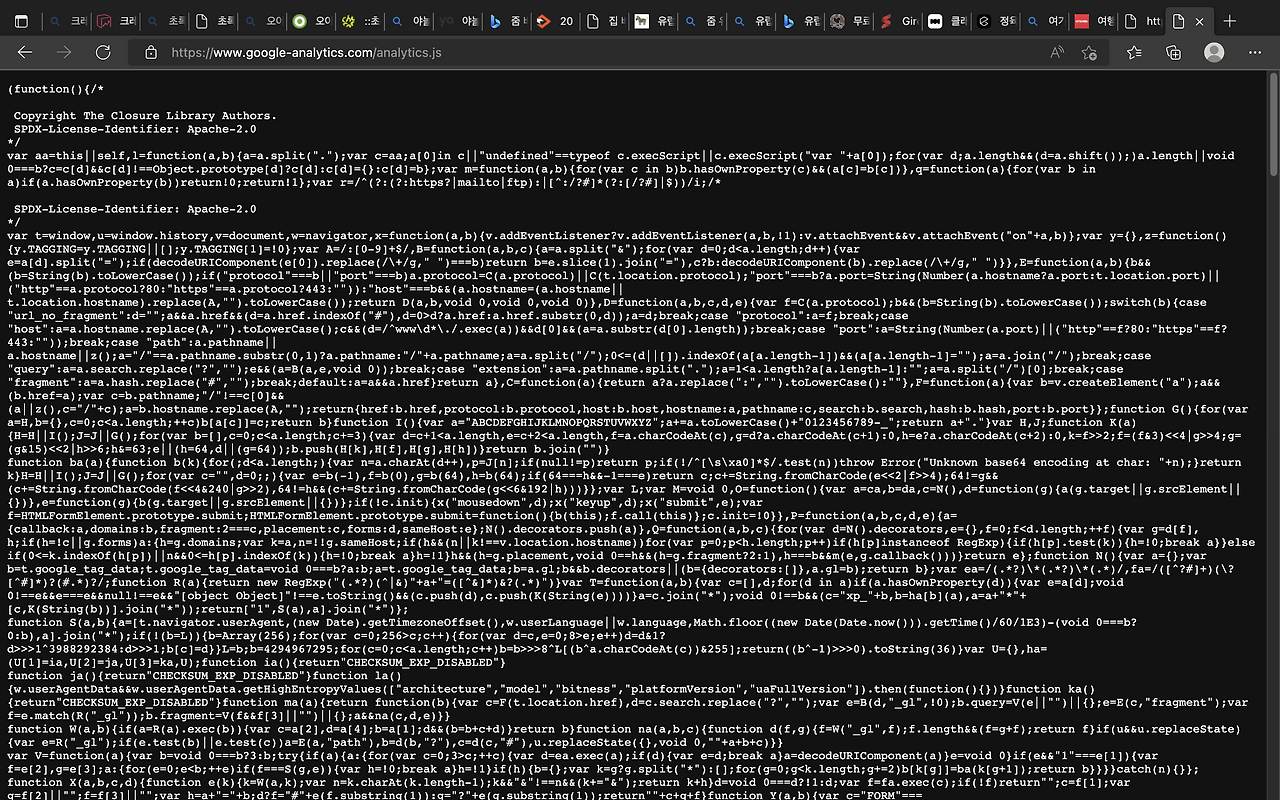This screenshot has height=800, width=1280.
Task: Click the opening '(function(){/*' code line
Action: [x=55, y=89]
